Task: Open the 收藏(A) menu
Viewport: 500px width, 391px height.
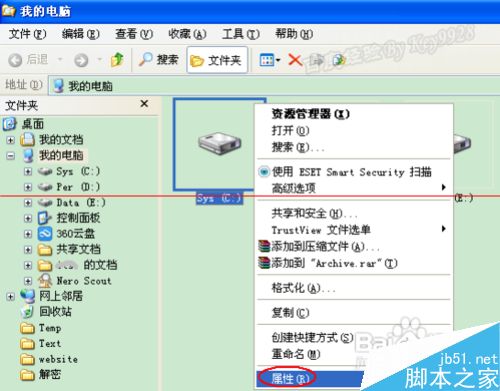Action: tap(187, 34)
